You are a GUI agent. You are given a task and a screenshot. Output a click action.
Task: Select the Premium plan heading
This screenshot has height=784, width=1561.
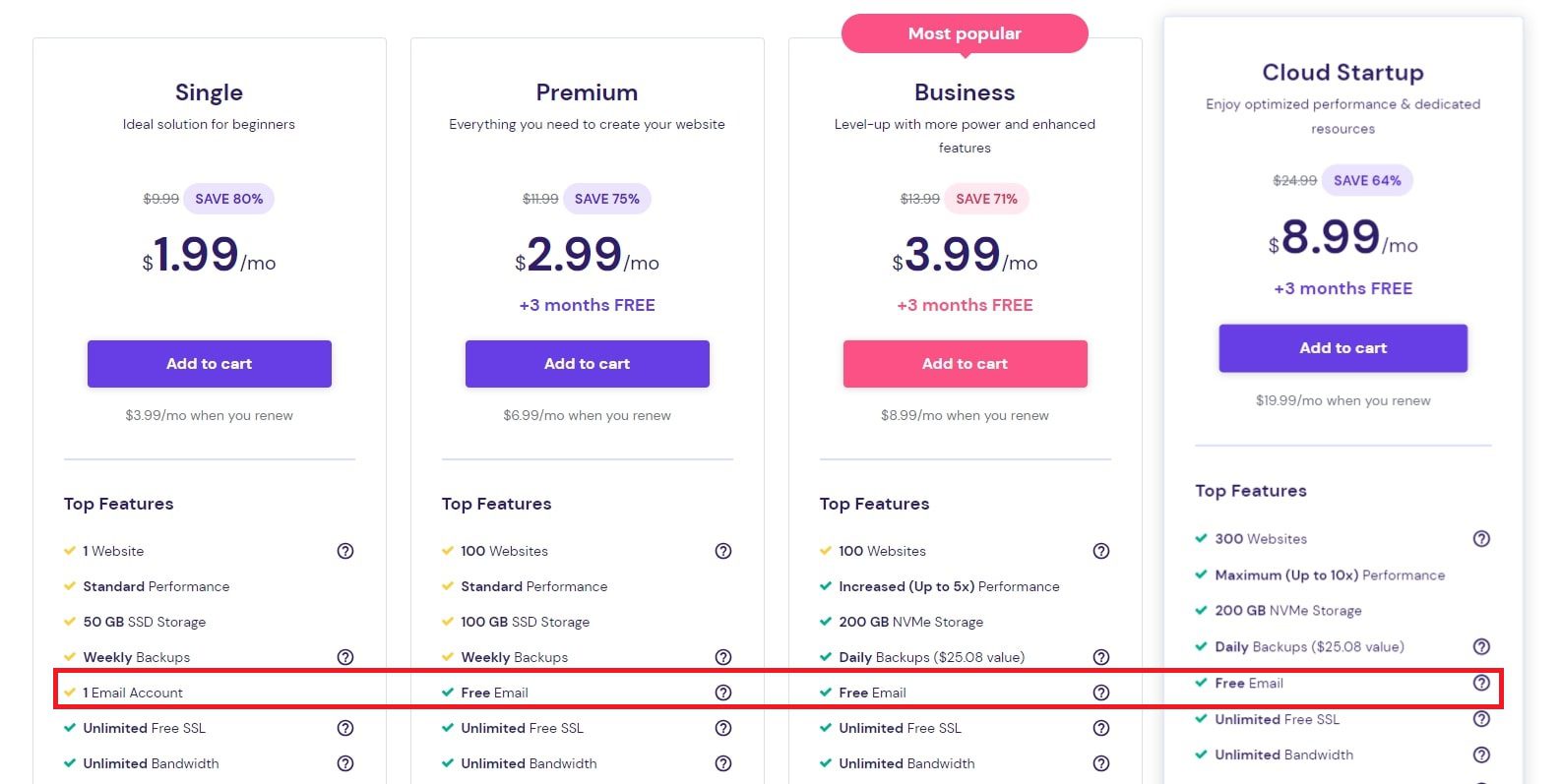tap(587, 92)
